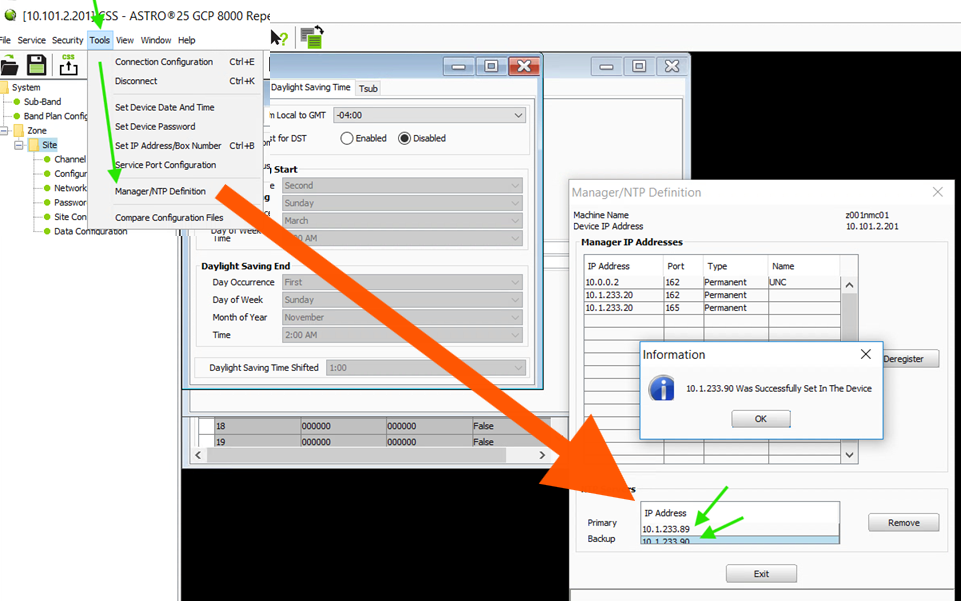Click the blue information icon in dialog
Screen dimensions: 961x601
pyautogui.click(x=662, y=388)
